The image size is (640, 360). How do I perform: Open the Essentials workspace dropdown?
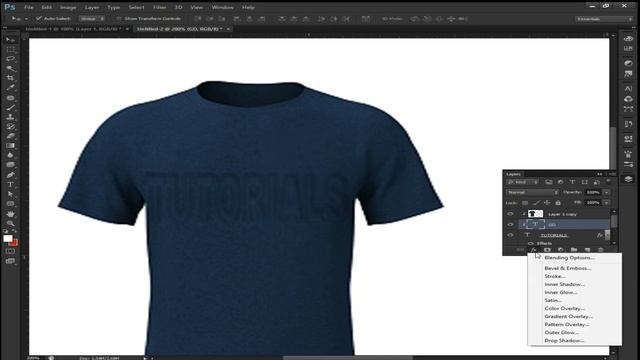pos(604,19)
